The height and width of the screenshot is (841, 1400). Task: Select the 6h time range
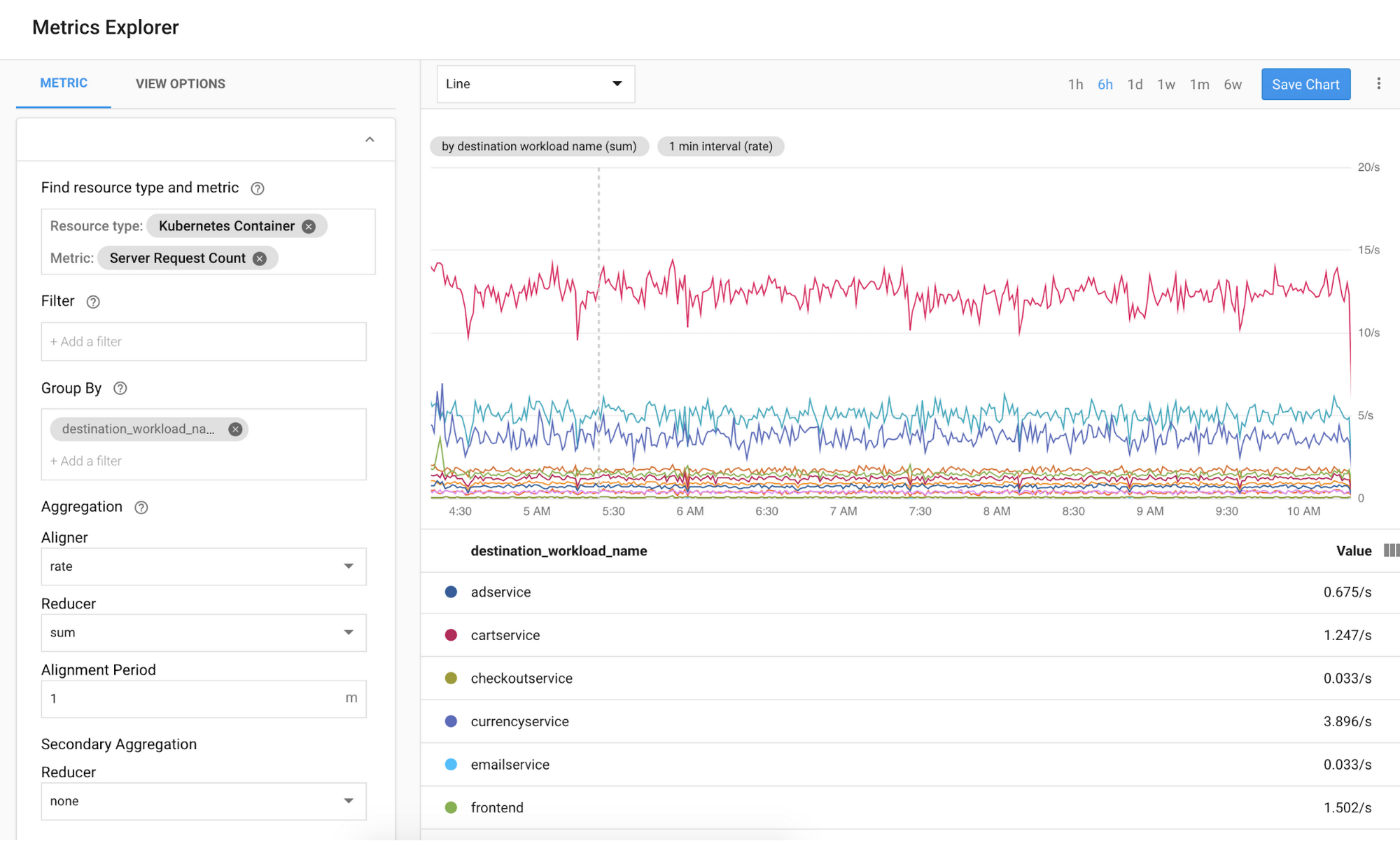coord(1105,85)
